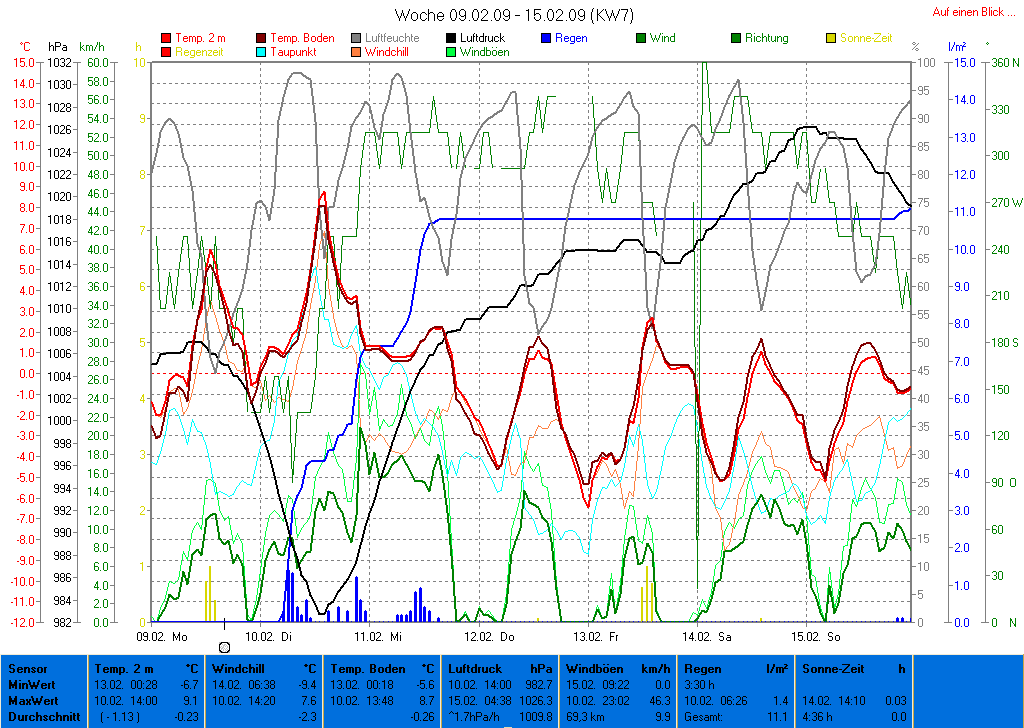
Task: Click the bright green Windböen legend square
Action: (452, 52)
